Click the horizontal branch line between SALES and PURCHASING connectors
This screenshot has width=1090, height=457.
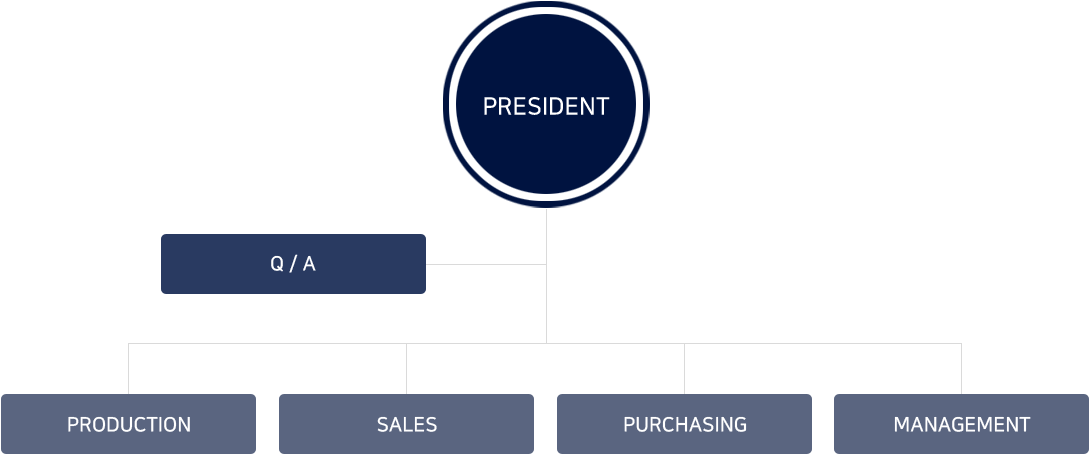click(x=546, y=344)
